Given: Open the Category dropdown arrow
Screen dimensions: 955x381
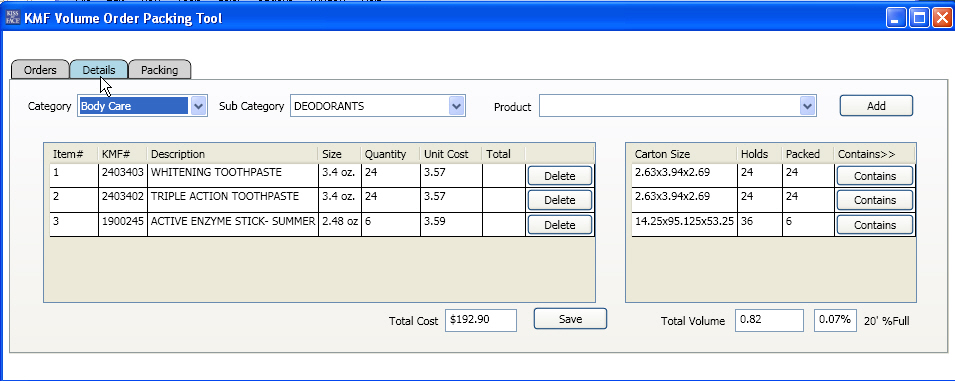Looking at the screenshot, I should pos(198,106).
